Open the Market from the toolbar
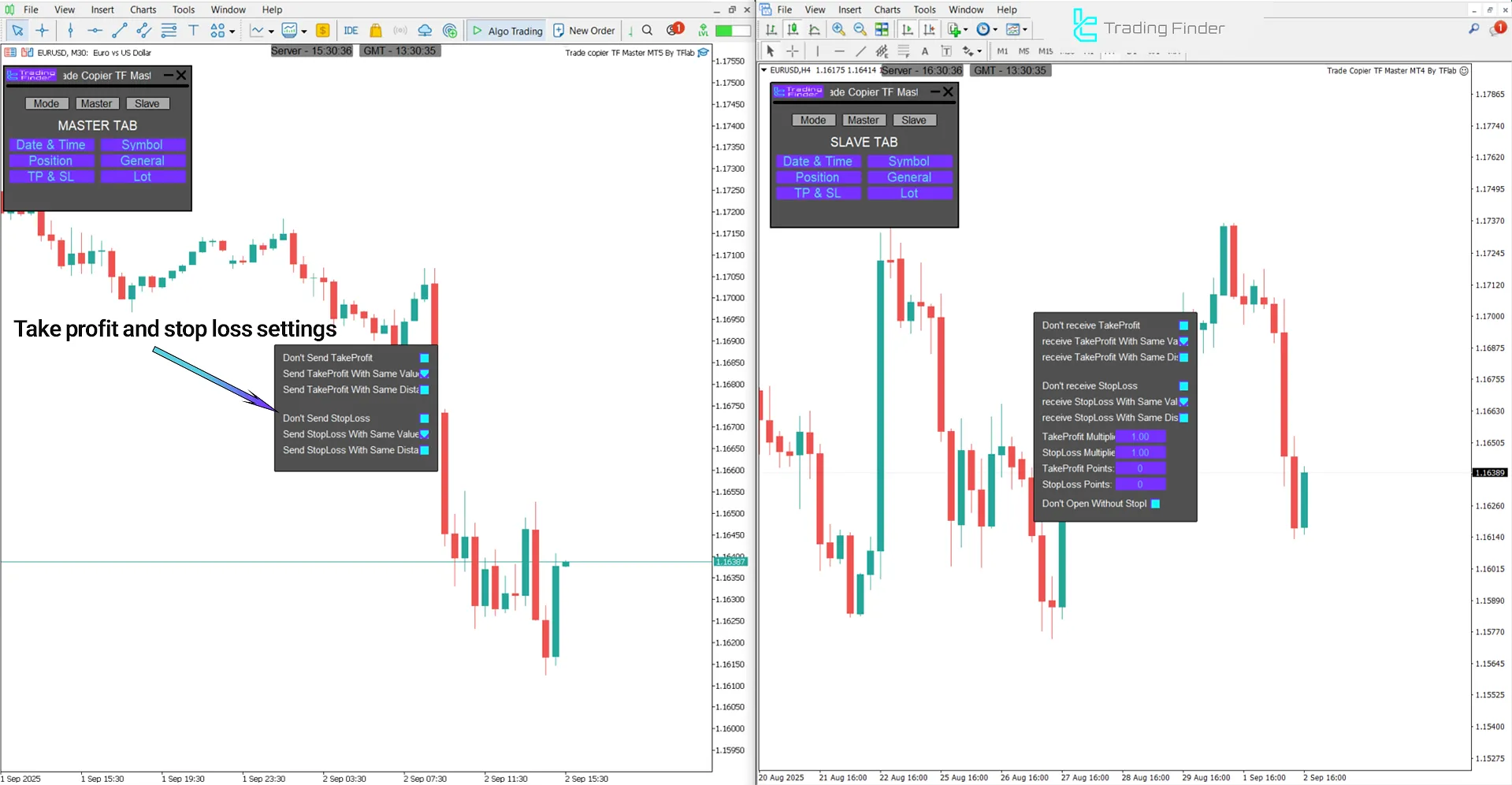This screenshot has height=785, width=1512. (376, 30)
